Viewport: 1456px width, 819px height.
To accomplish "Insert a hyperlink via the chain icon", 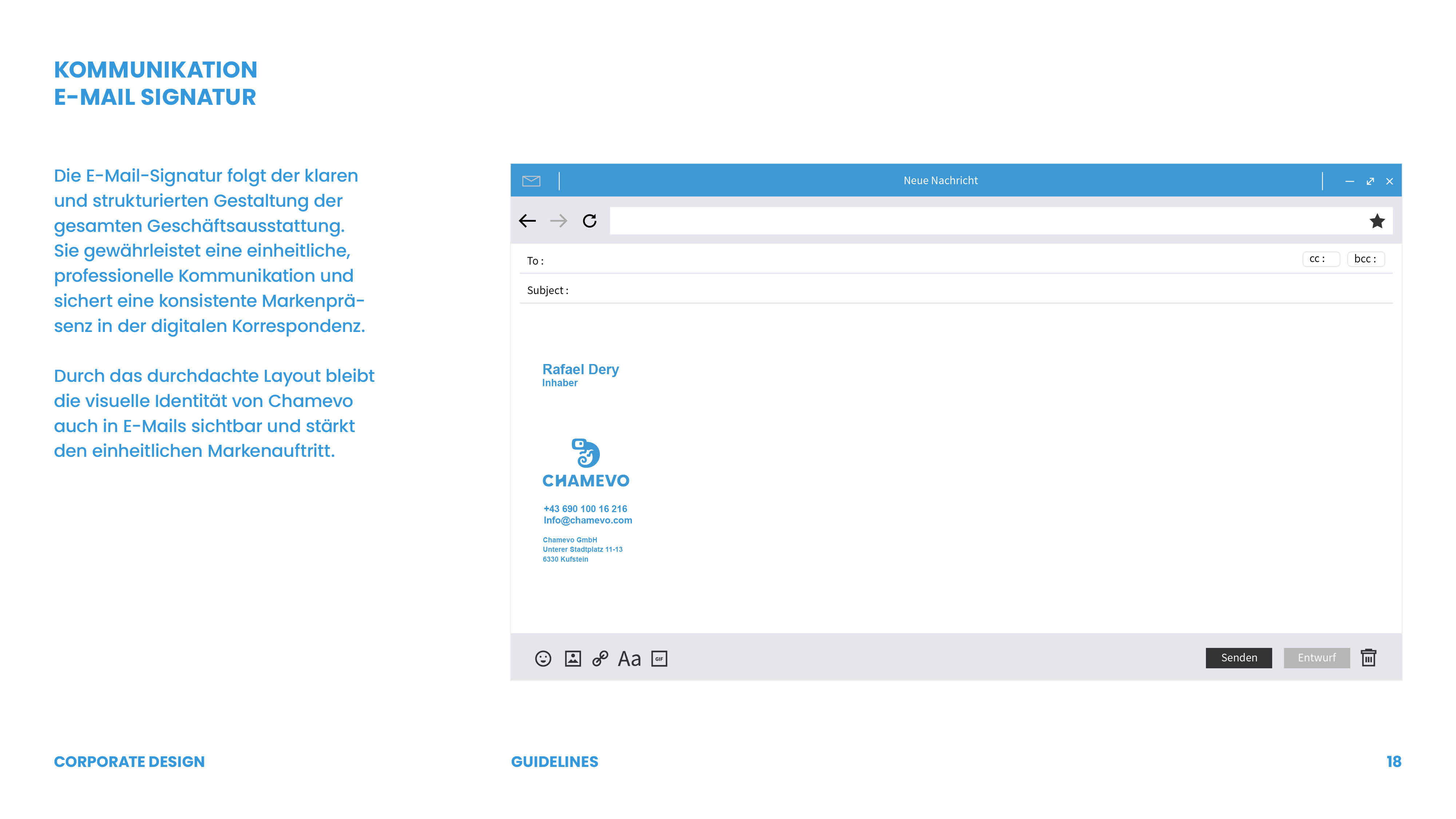I will (x=600, y=658).
